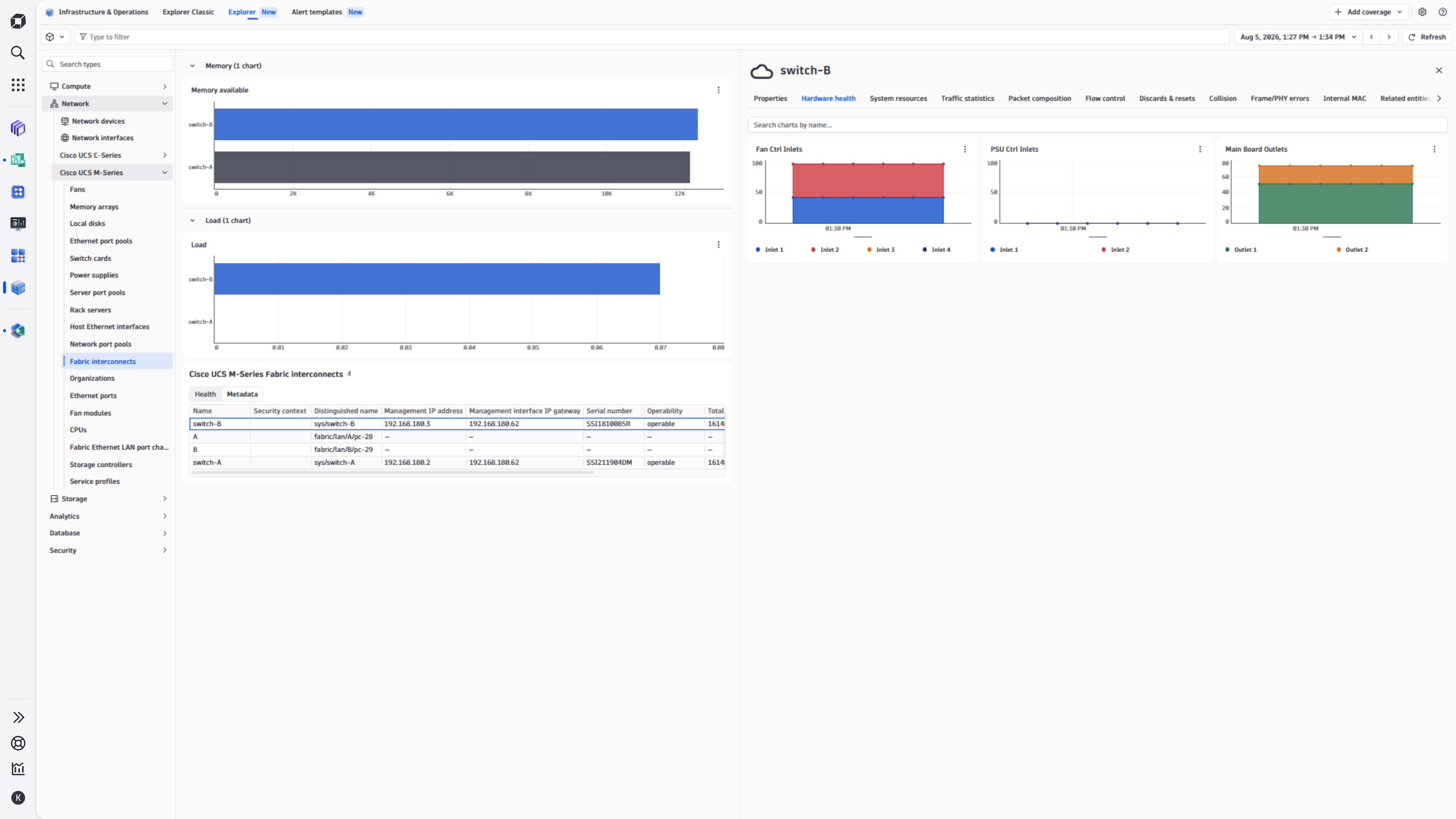Viewport: 1456px width, 819px height.
Task: Go to next timeframe arrow
Action: [1389, 37]
